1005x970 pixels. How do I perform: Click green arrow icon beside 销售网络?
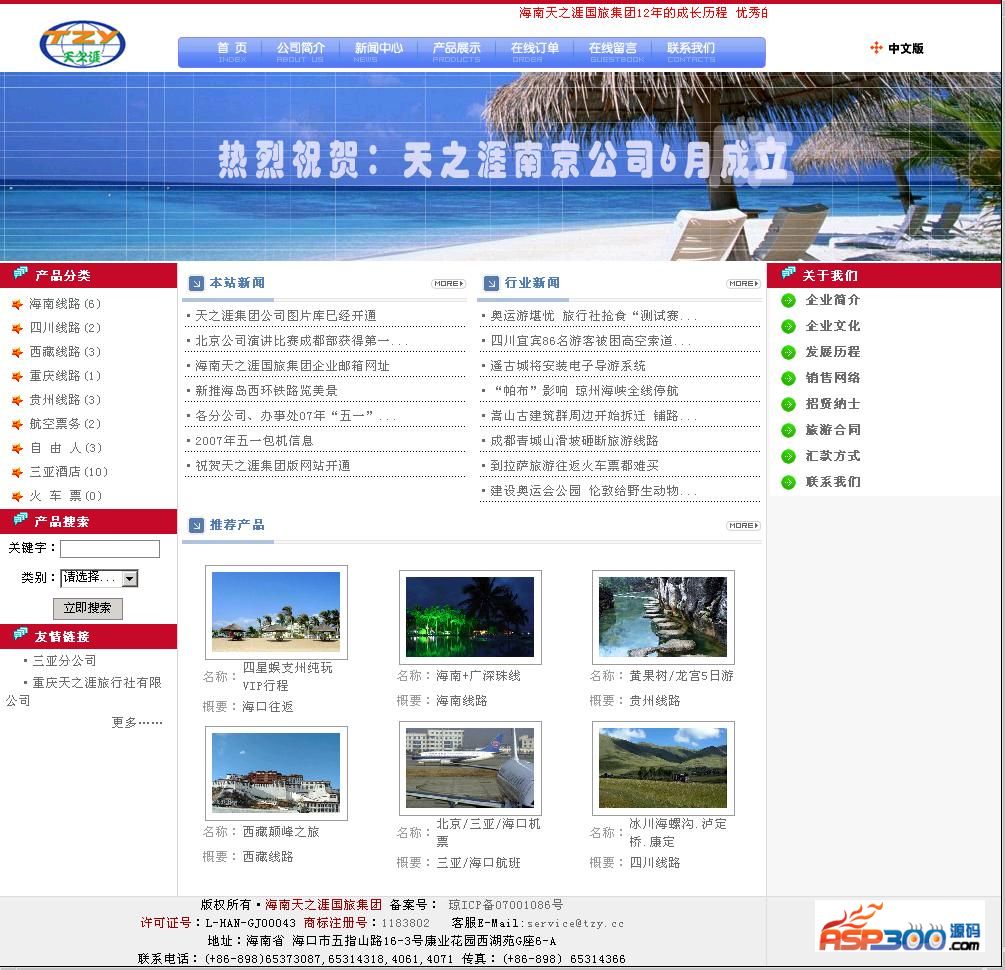pyautogui.click(x=788, y=378)
